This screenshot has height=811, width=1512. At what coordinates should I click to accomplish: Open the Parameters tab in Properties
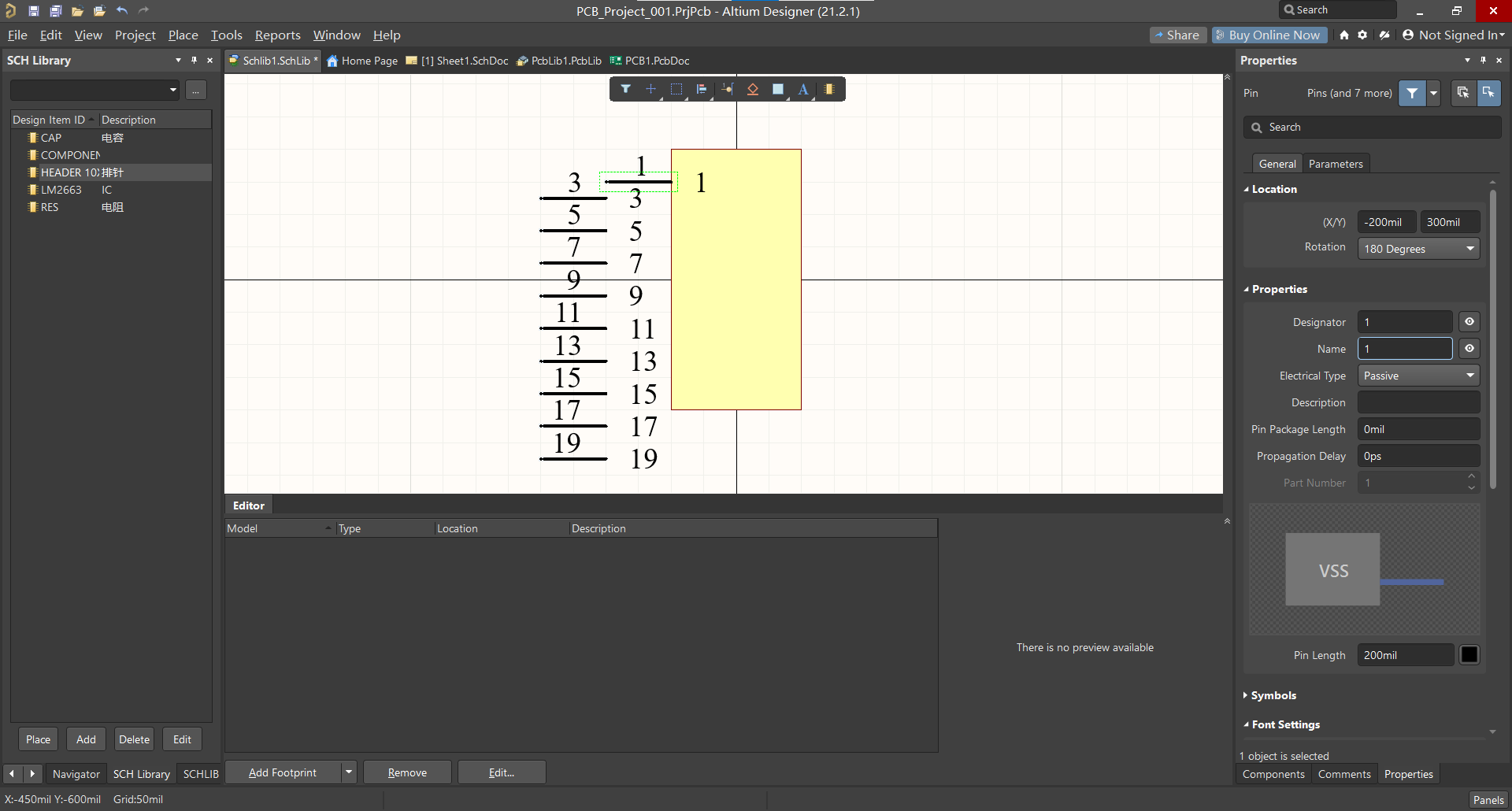pyautogui.click(x=1336, y=164)
